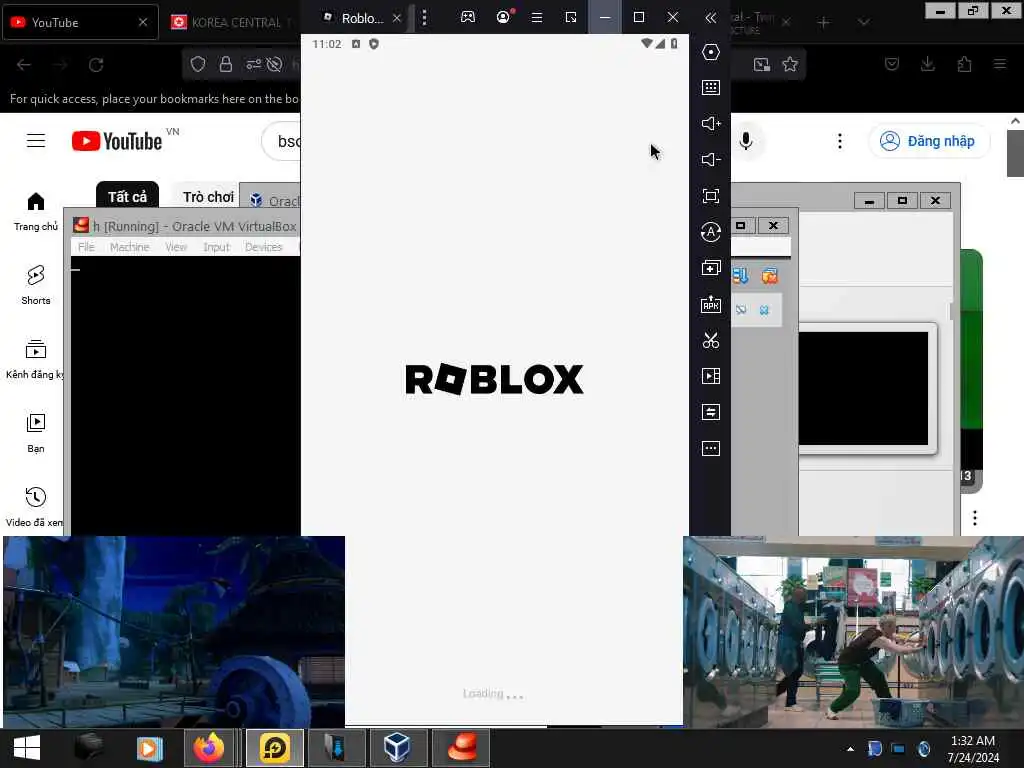Open the tracking protection shield icon
Screen dimensions: 1024x768
coord(198,64)
